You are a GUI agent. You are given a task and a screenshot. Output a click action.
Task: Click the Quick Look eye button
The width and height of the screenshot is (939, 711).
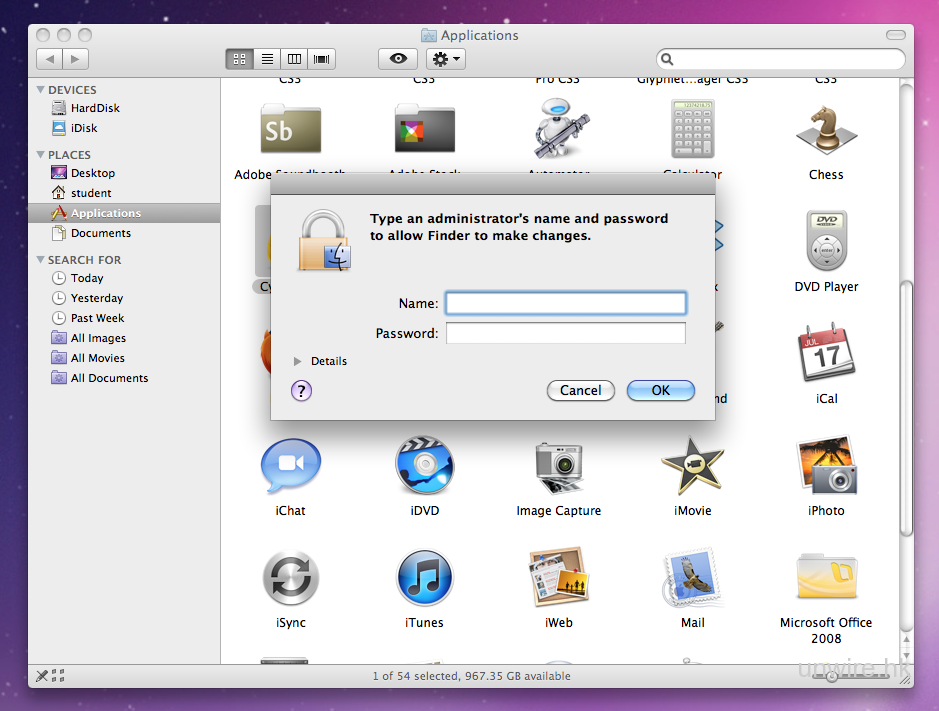[x=398, y=59]
